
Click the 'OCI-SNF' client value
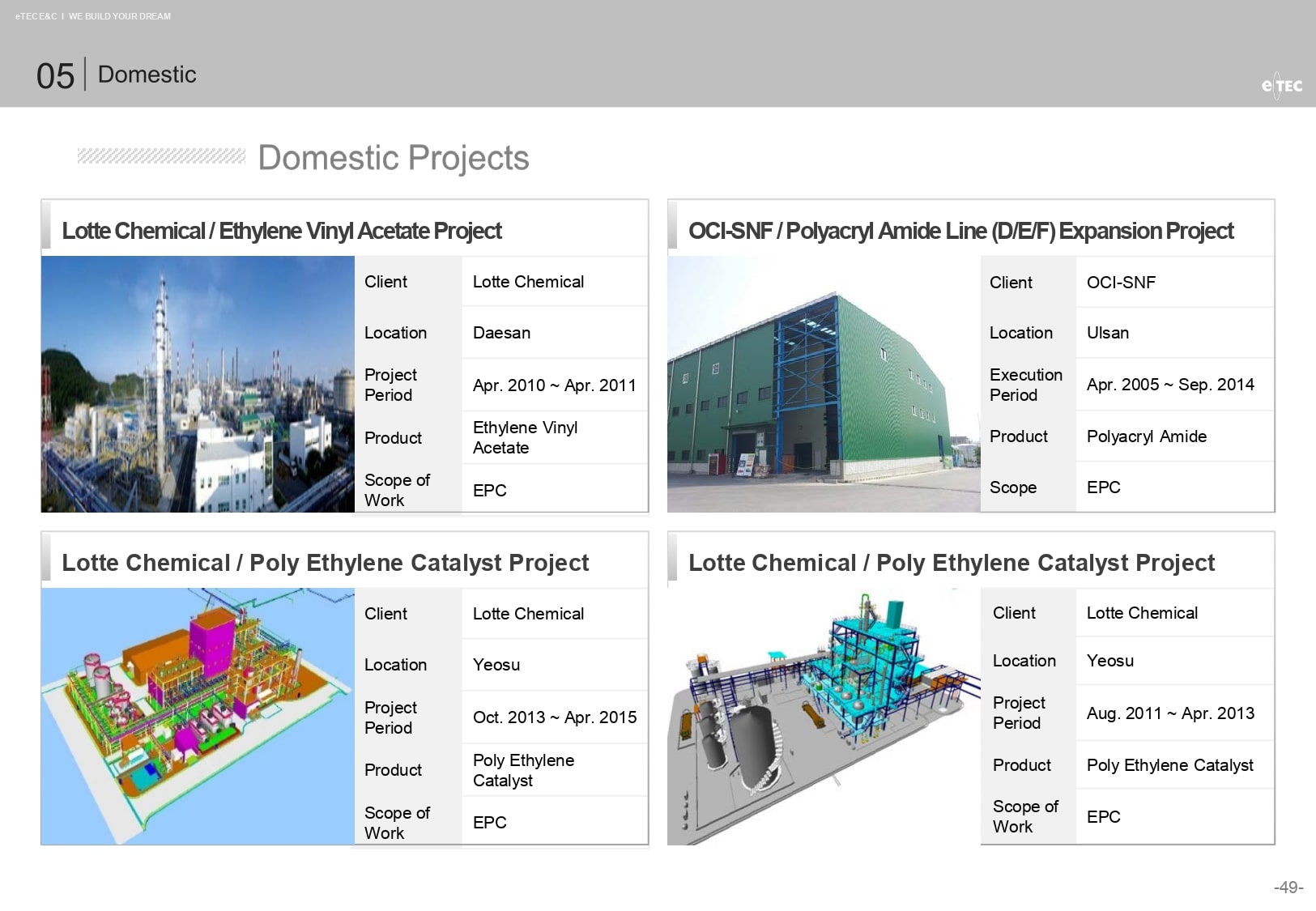pyautogui.click(x=1122, y=283)
